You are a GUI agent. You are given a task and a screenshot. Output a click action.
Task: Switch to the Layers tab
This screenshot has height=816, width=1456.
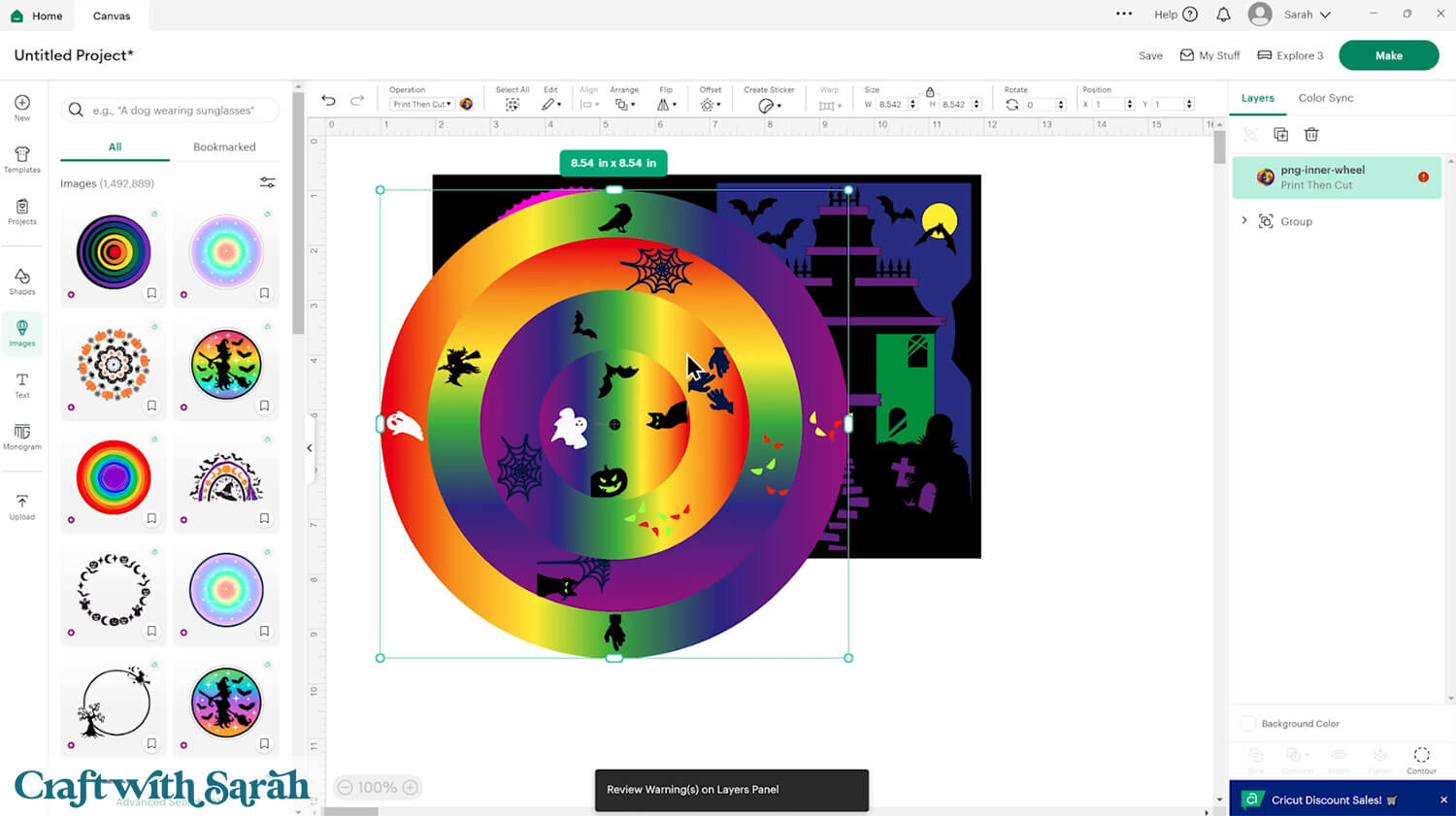pos(1257,98)
